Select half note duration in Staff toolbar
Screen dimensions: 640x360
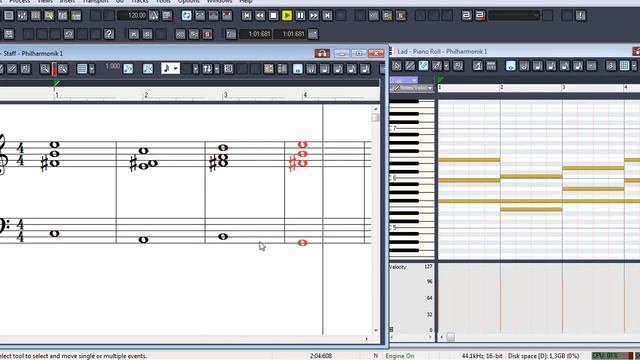pyautogui.click(x=311, y=69)
